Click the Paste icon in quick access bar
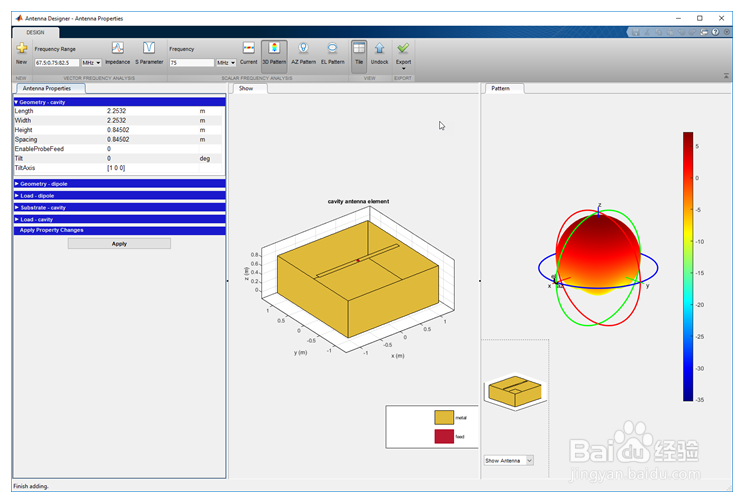The height and width of the screenshot is (500, 742). 670,32
